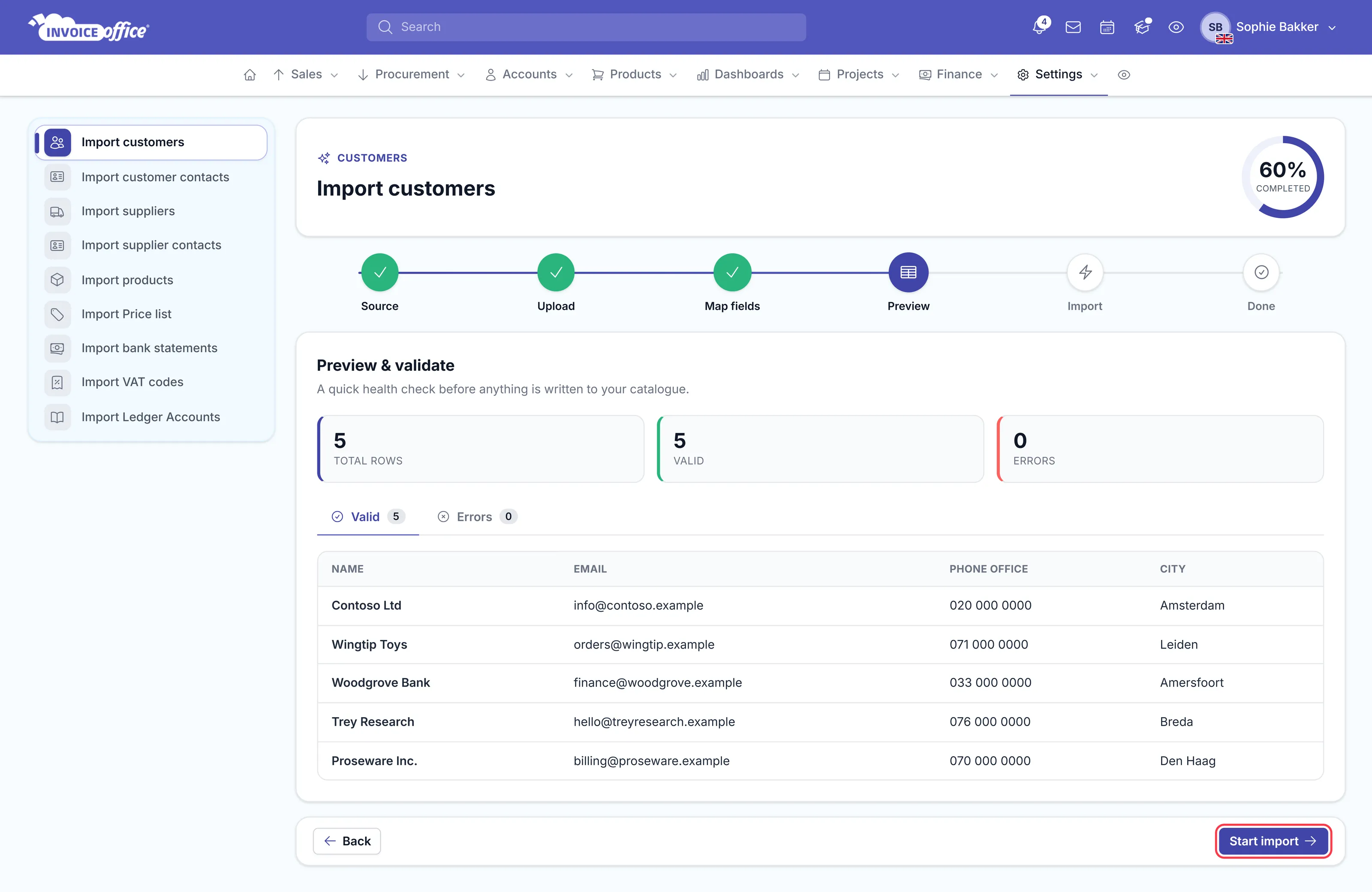Click the Import Price list tag icon
The width and height of the screenshot is (1372, 892).
pos(57,314)
